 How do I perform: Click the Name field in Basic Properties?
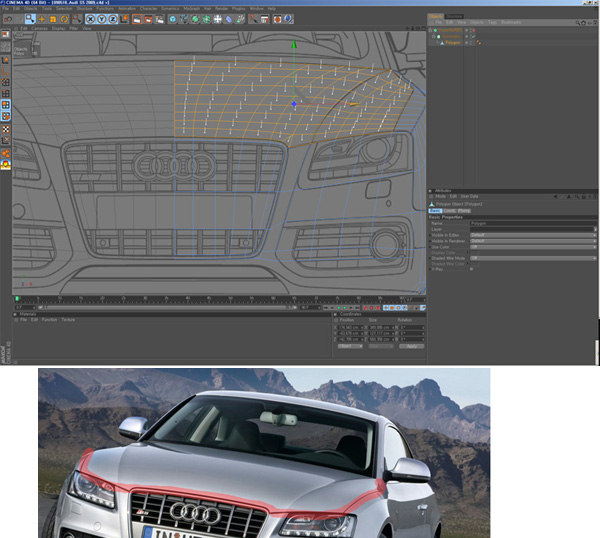coord(533,223)
